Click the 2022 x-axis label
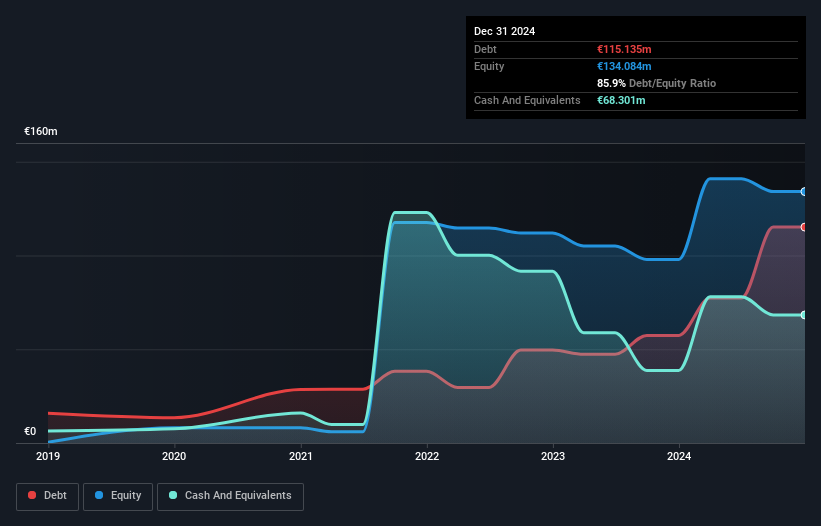This screenshot has width=821, height=526. click(427, 456)
